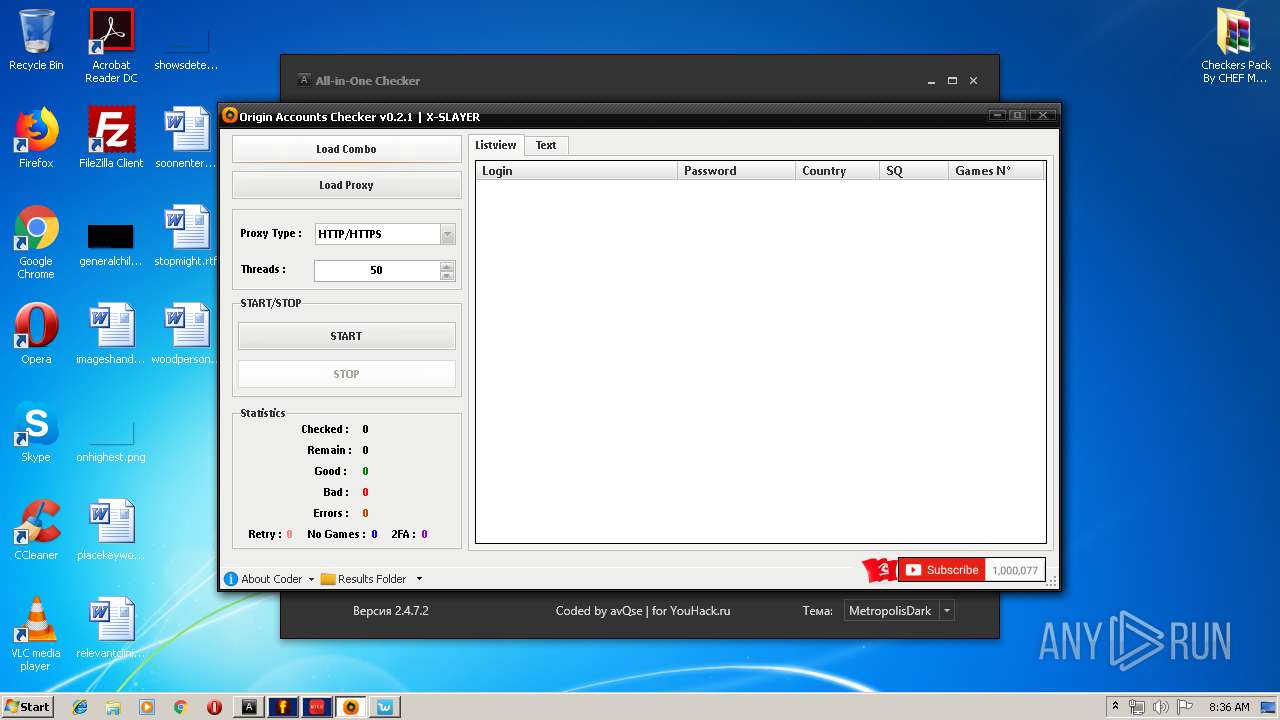The width and height of the screenshot is (1280, 720).
Task: Launch Google Chrome desktop shortcut
Action: point(36,242)
